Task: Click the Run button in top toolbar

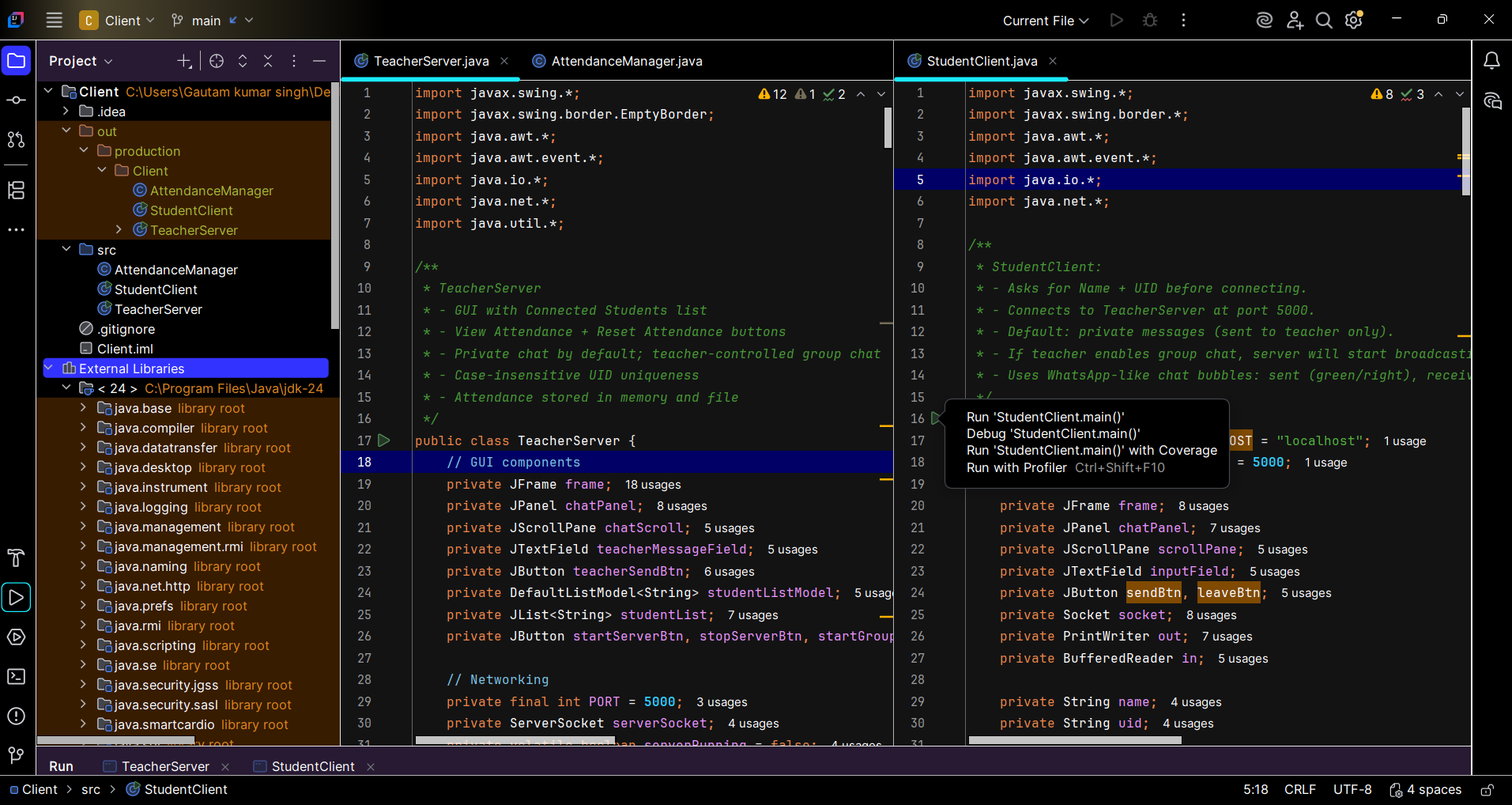Action: tap(1116, 21)
